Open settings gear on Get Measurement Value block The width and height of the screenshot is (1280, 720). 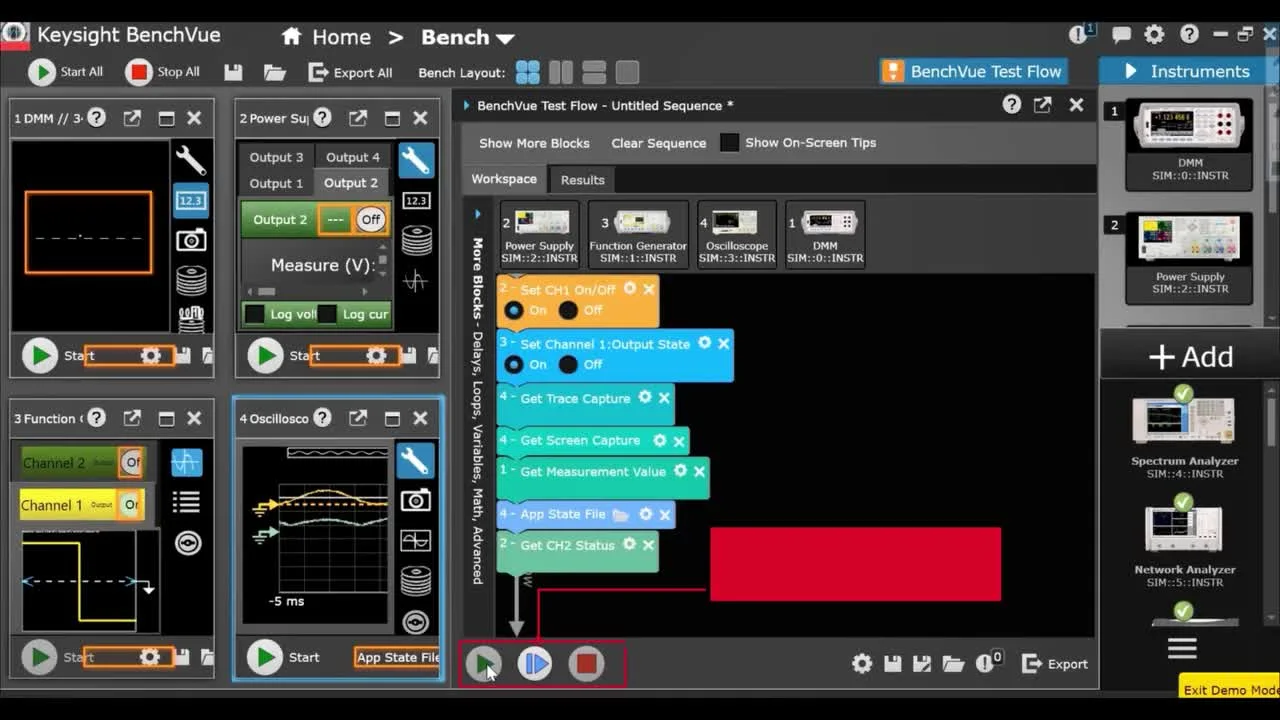pyautogui.click(x=680, y=471)
